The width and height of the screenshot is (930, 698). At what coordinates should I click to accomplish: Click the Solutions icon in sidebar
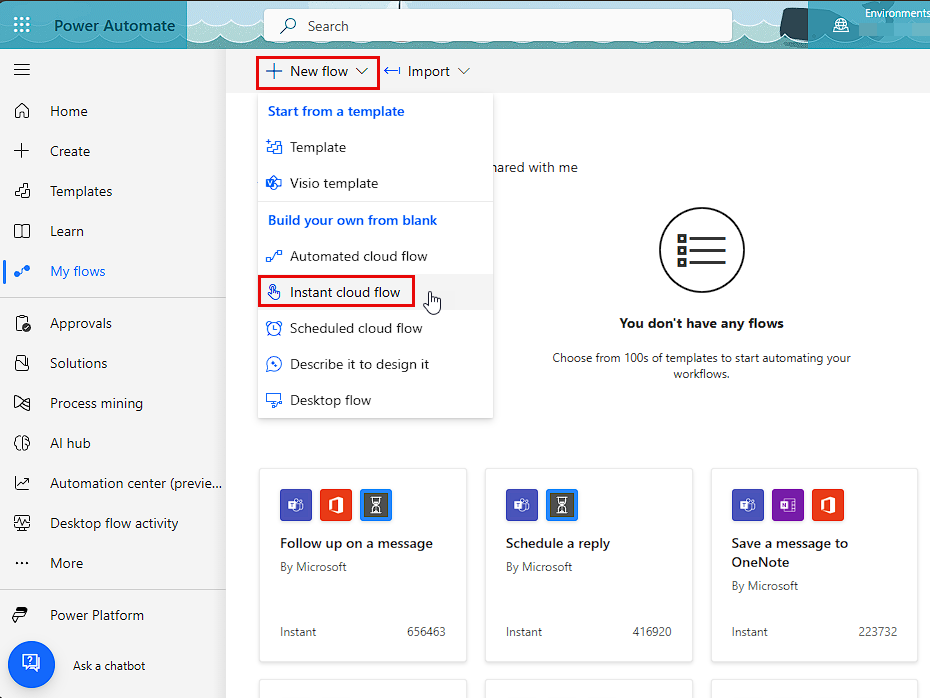point(22,363)
